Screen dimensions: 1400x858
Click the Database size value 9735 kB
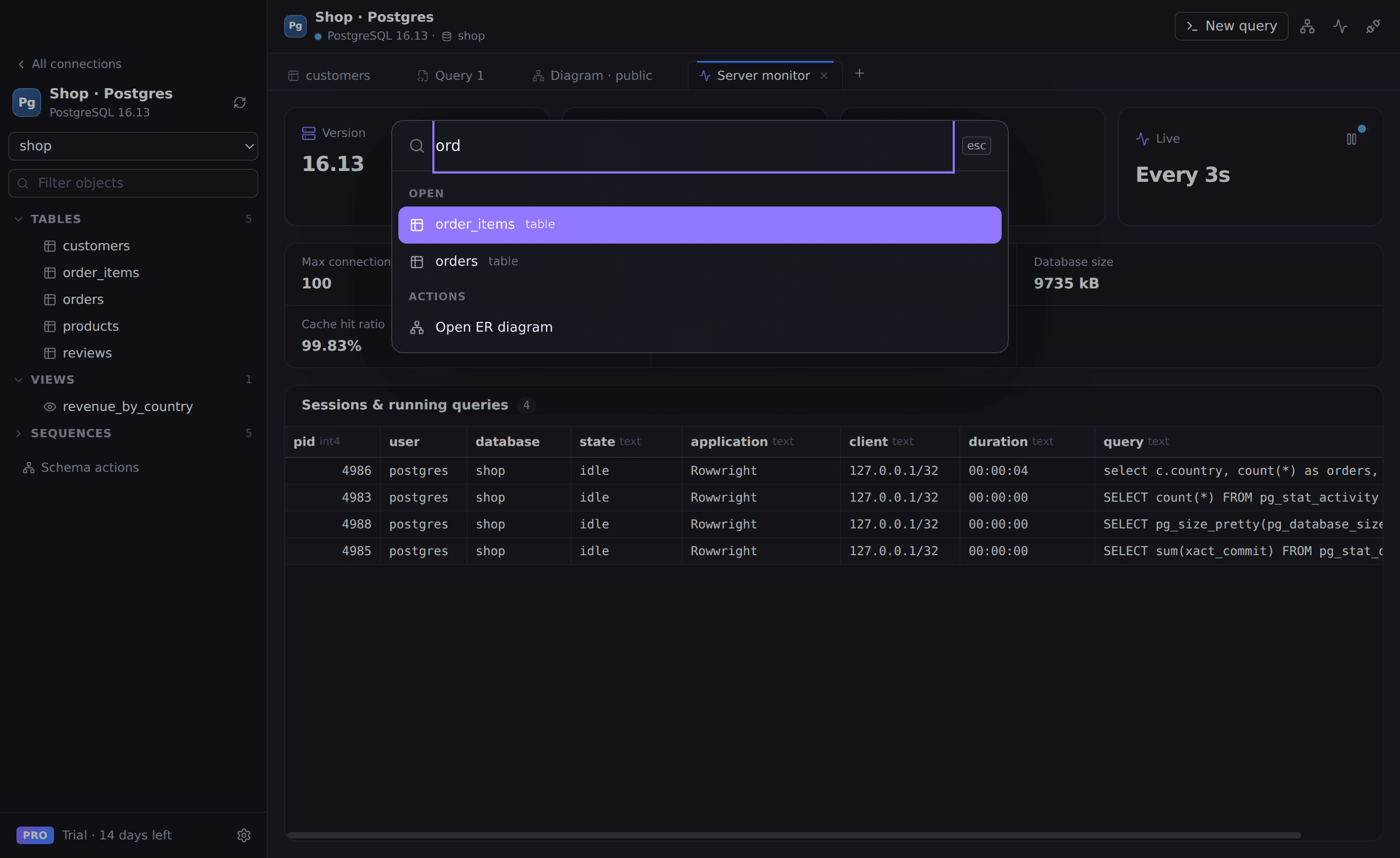(1066, 283)
